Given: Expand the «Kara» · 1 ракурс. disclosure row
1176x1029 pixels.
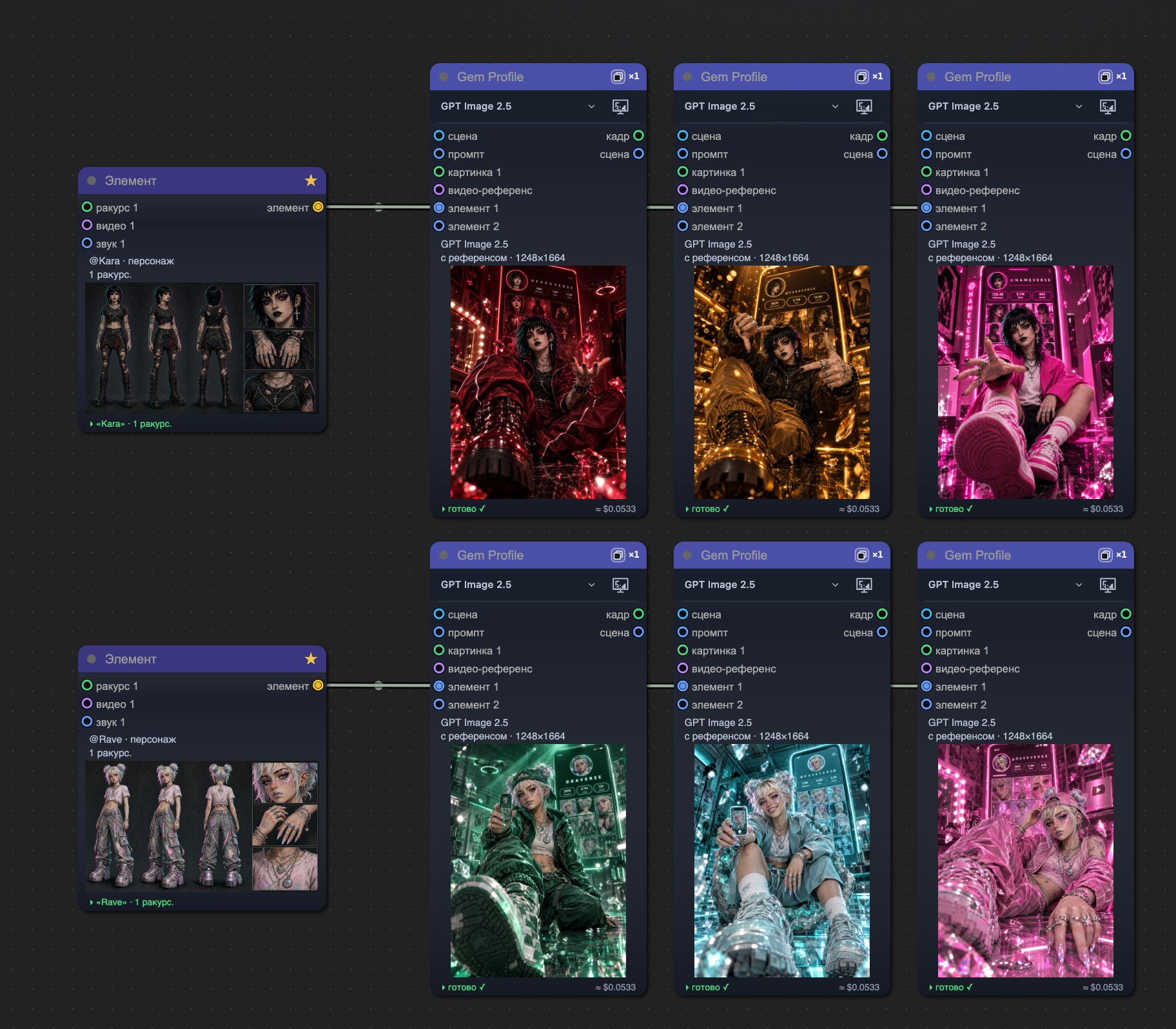Looking at the screenshot, I should coord(131,424).
